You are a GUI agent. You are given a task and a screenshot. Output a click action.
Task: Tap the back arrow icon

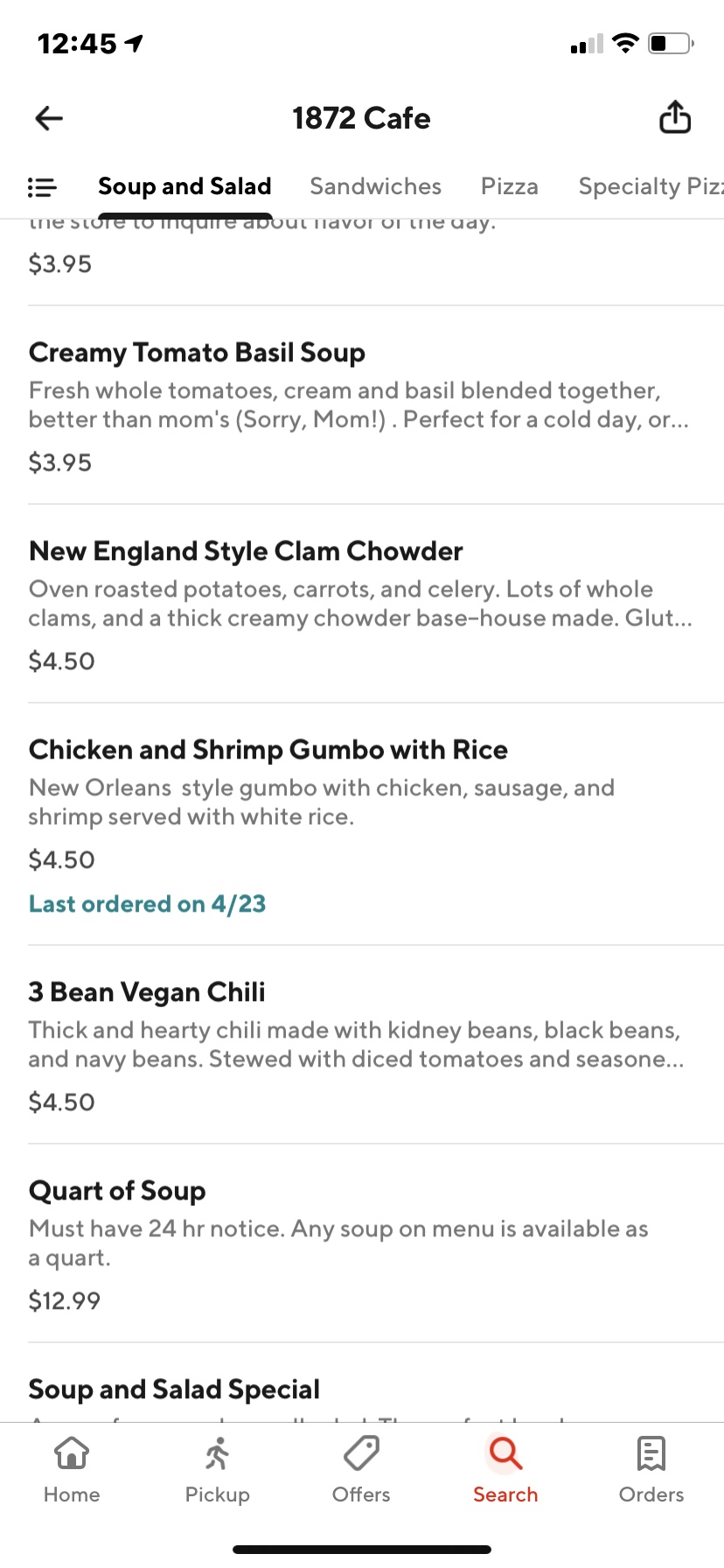coord(49,118)
